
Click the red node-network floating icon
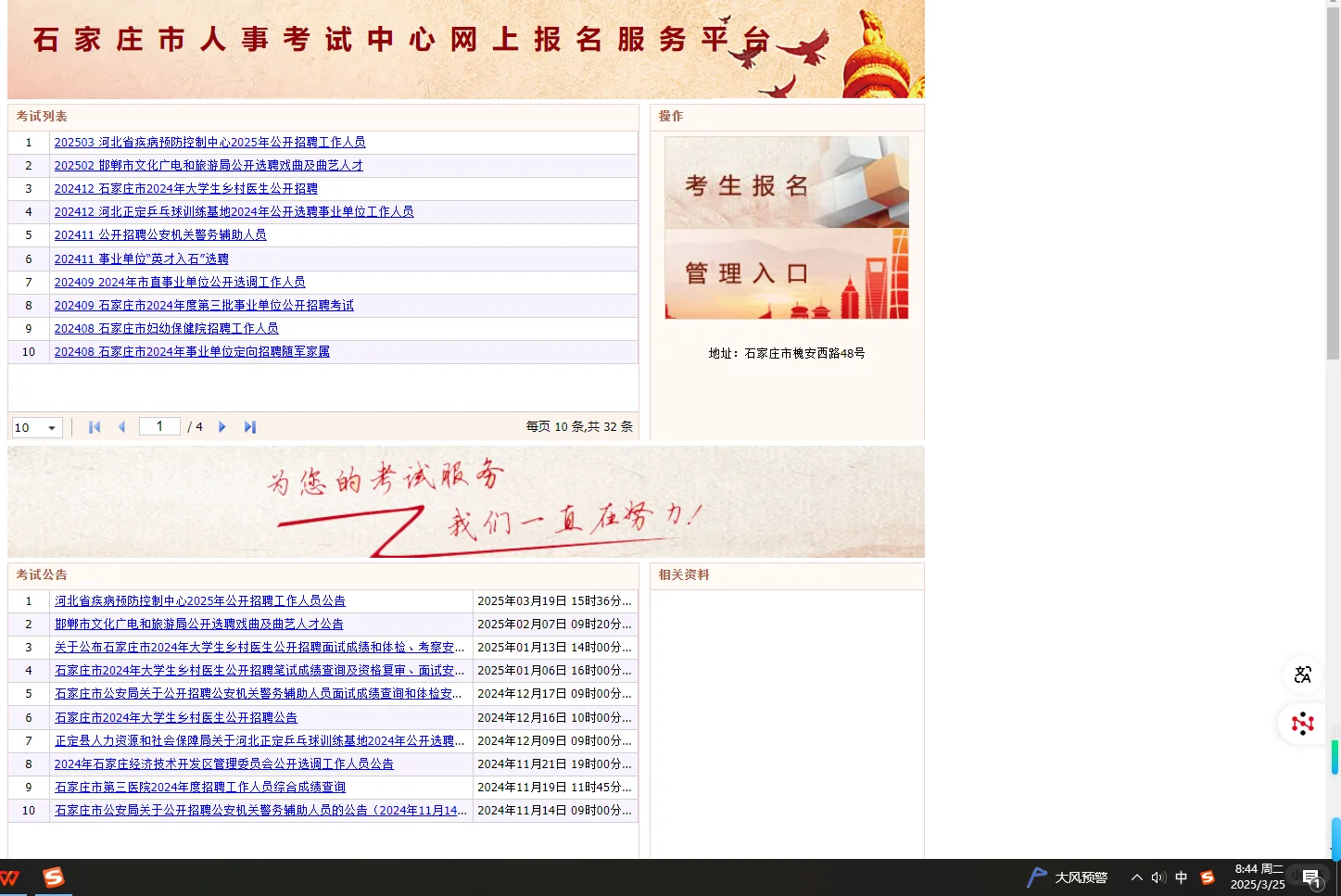pos(1302,723)
